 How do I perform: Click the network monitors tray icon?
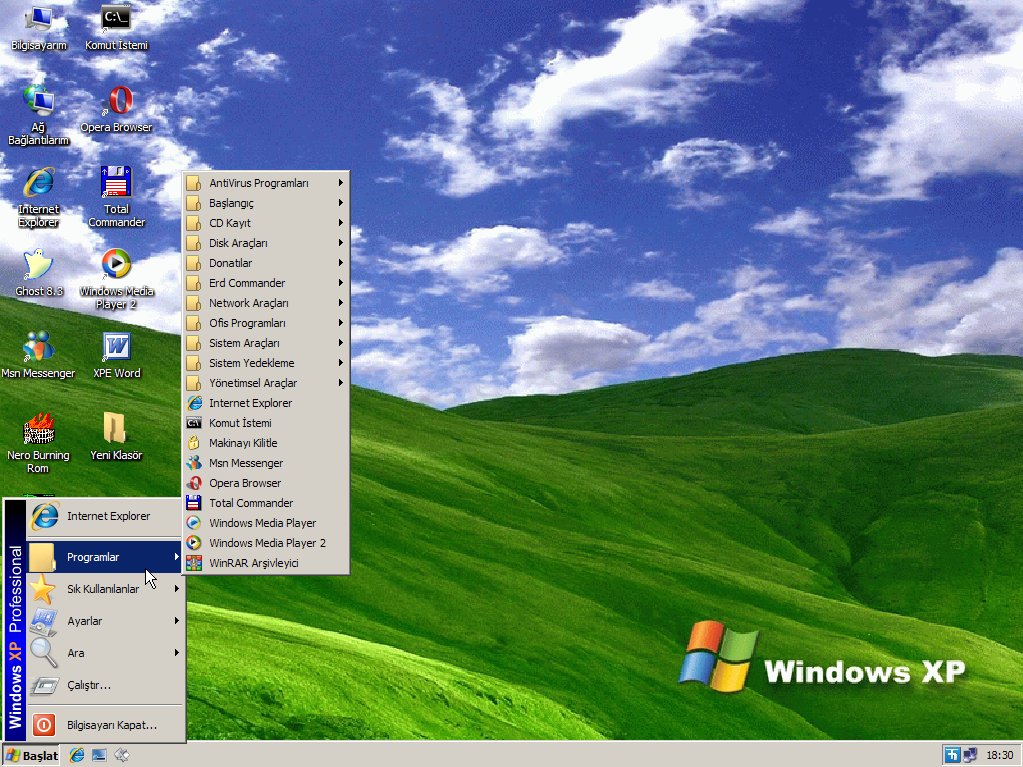(x=970, y=755)
